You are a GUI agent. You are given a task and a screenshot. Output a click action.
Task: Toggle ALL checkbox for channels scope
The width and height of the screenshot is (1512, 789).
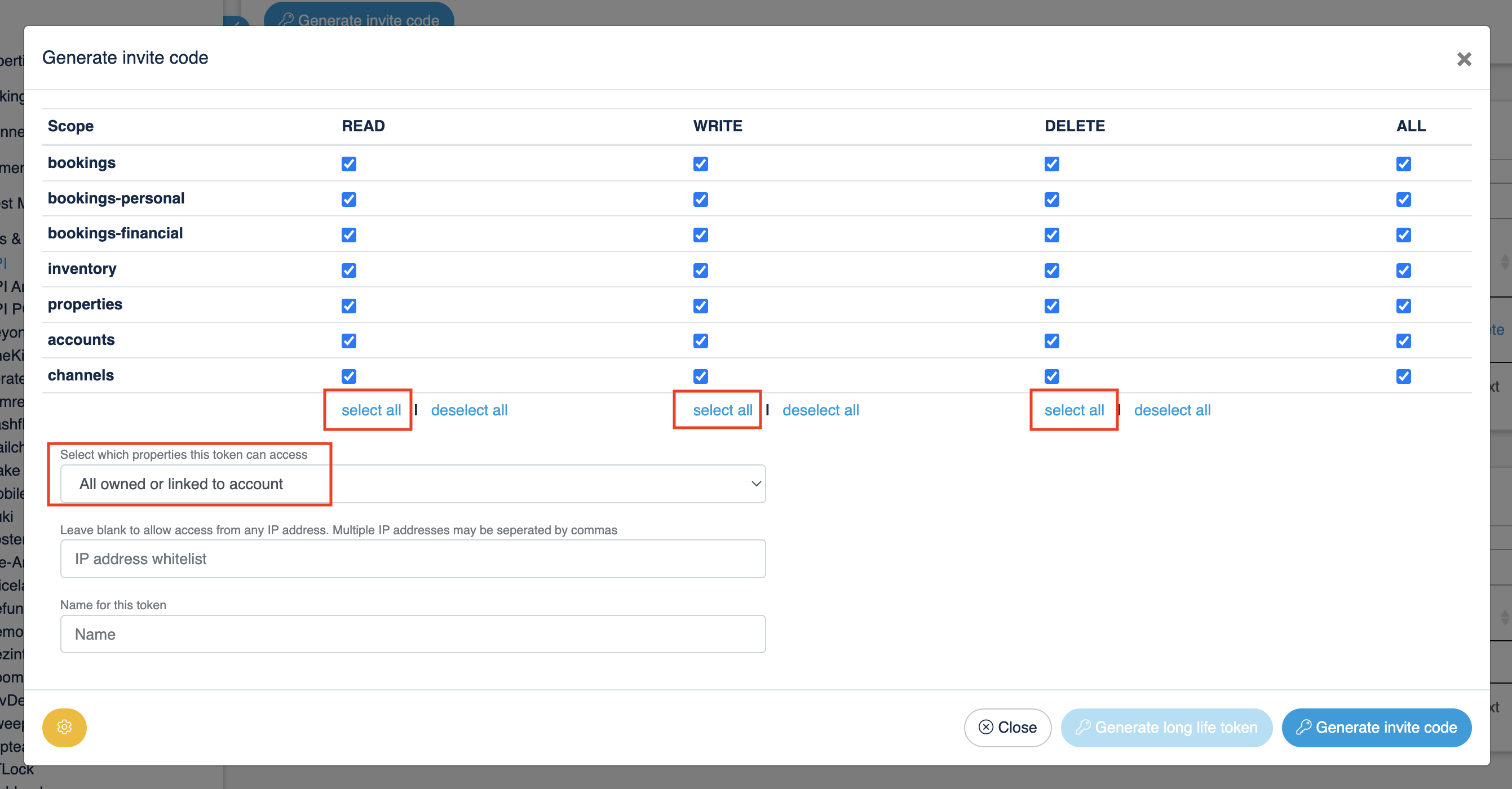pos(1403,376)
